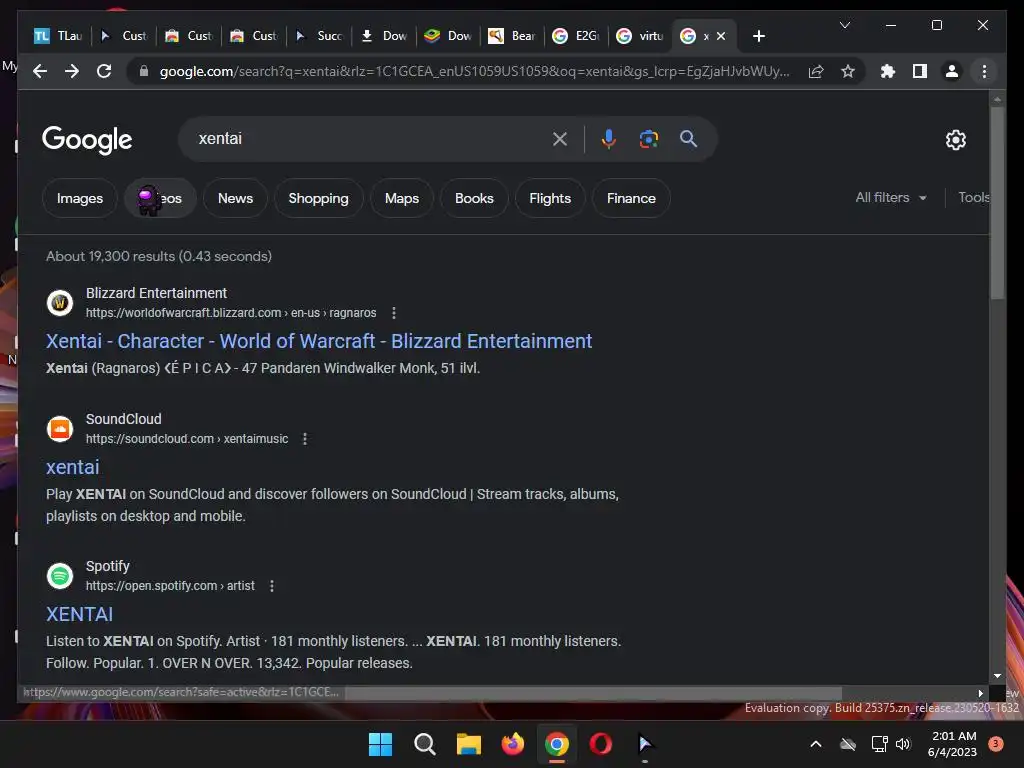Open Windows Start menu
This screenshot has height=768, width=1024.
[380, 744]
